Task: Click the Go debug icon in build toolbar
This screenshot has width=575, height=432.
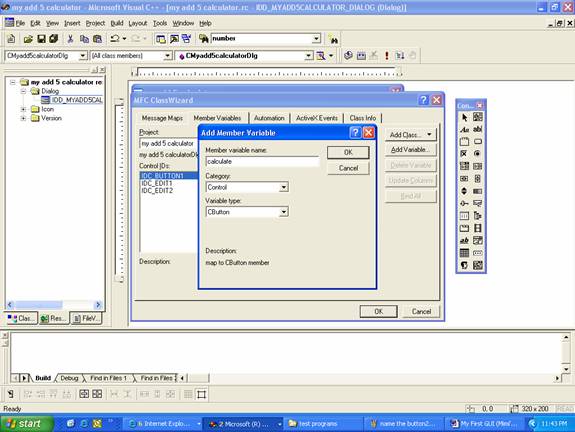Action: coord(400,56)
